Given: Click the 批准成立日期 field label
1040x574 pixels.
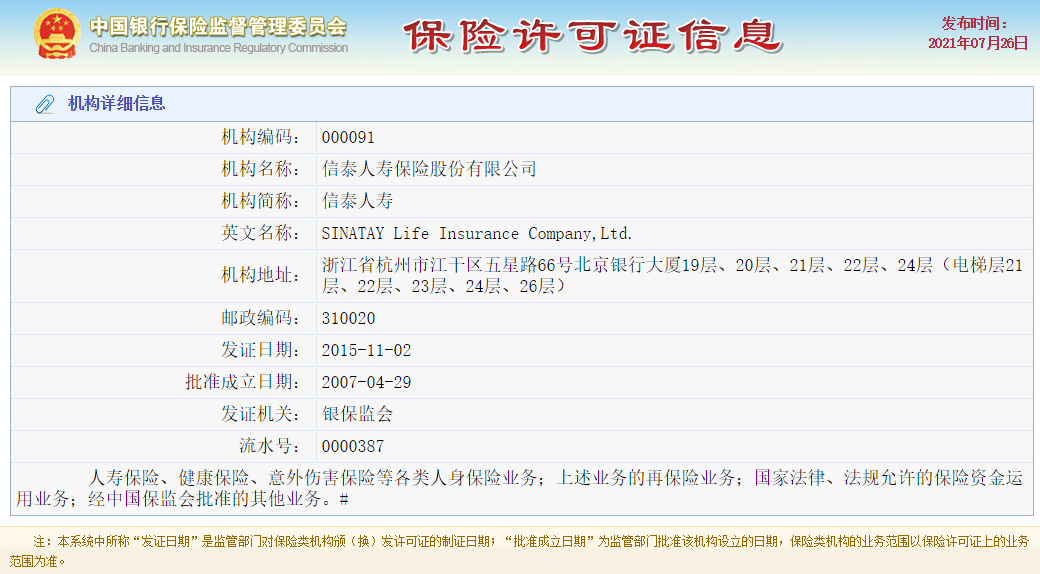Looking at the screenshot, I should coord(242,382).
